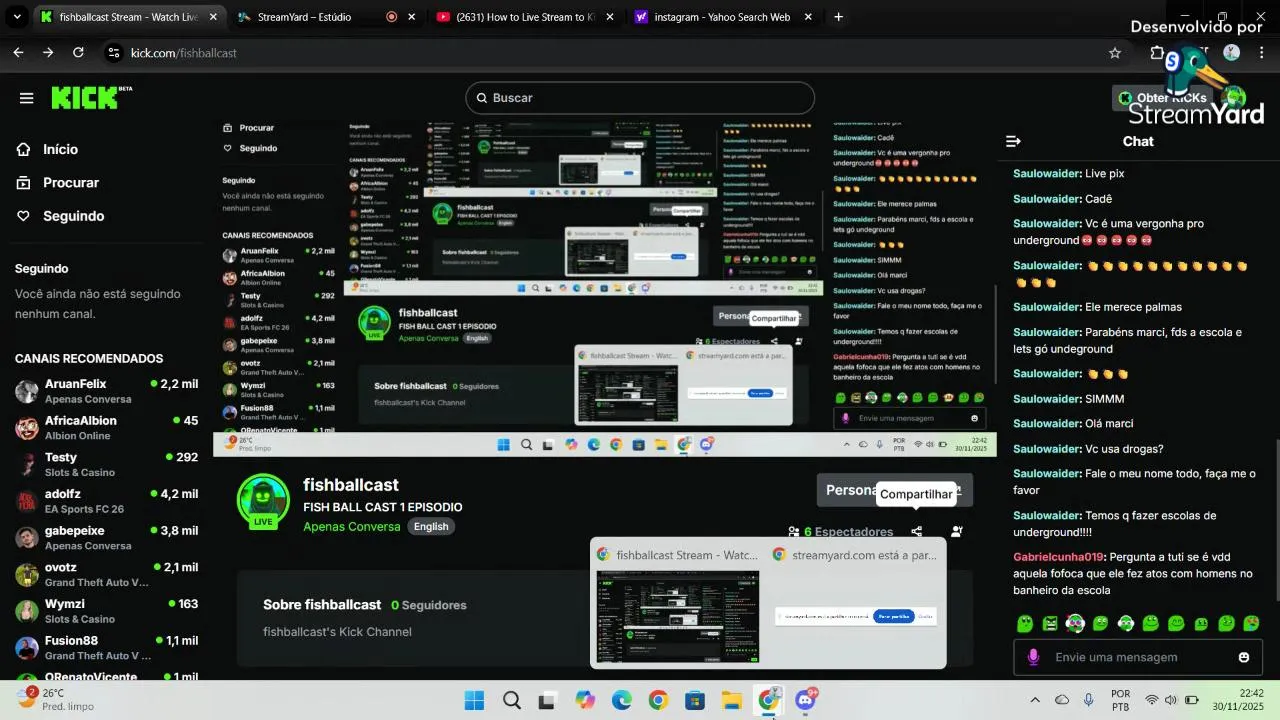Click the fishballcast channel avatar with LIVE badge

(263, 501)
